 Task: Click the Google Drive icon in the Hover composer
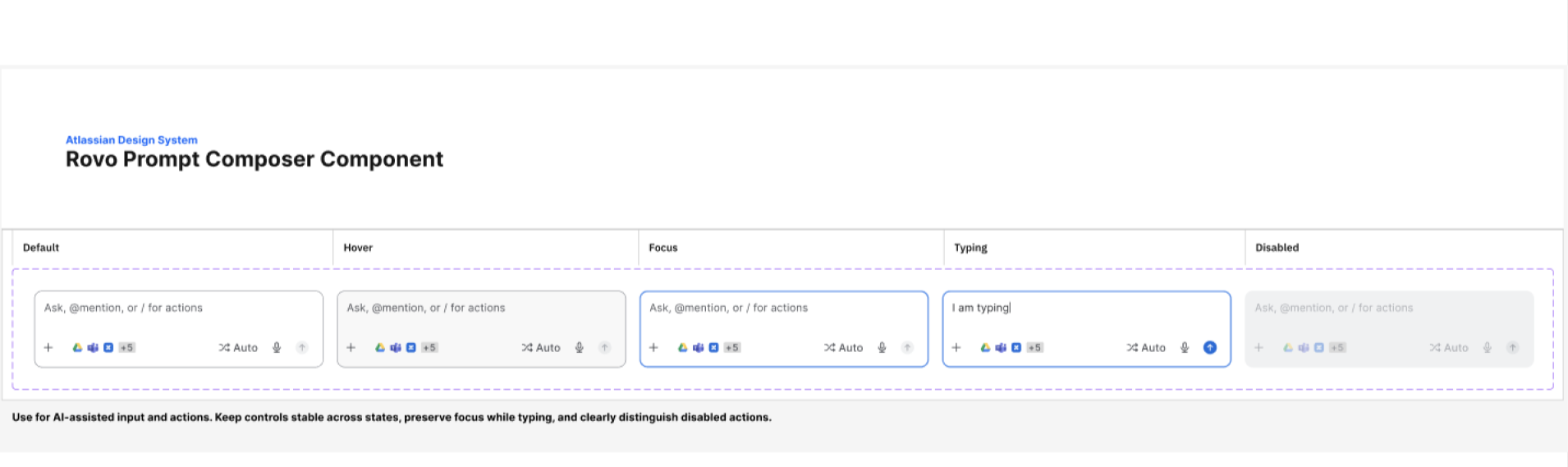tap(380, 348)
